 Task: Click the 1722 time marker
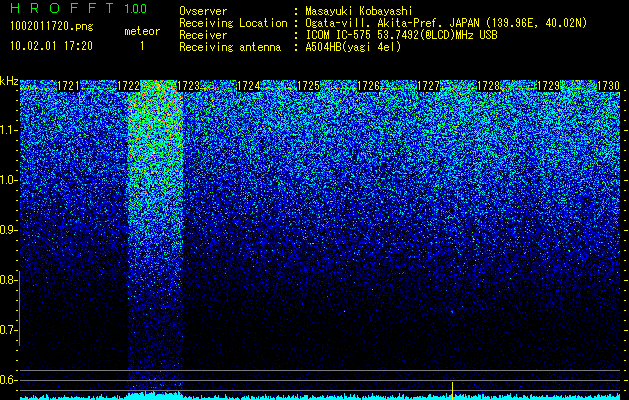tap(128, 86)
